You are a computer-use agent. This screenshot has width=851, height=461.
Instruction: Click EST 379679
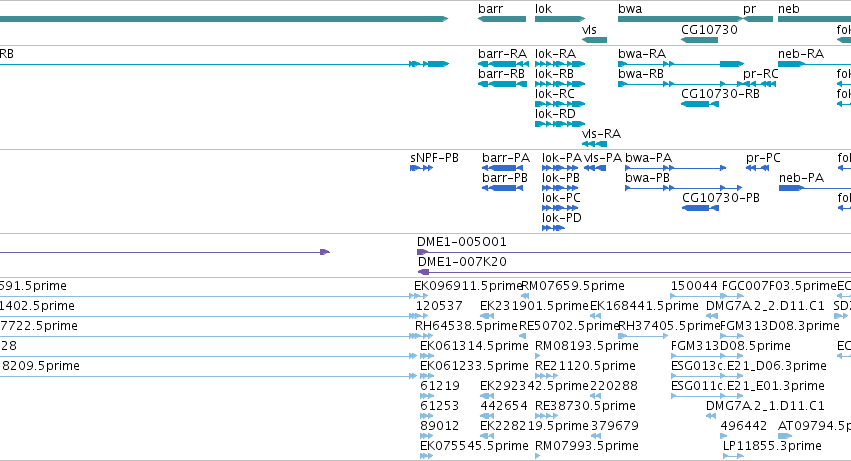pos(596,436)
